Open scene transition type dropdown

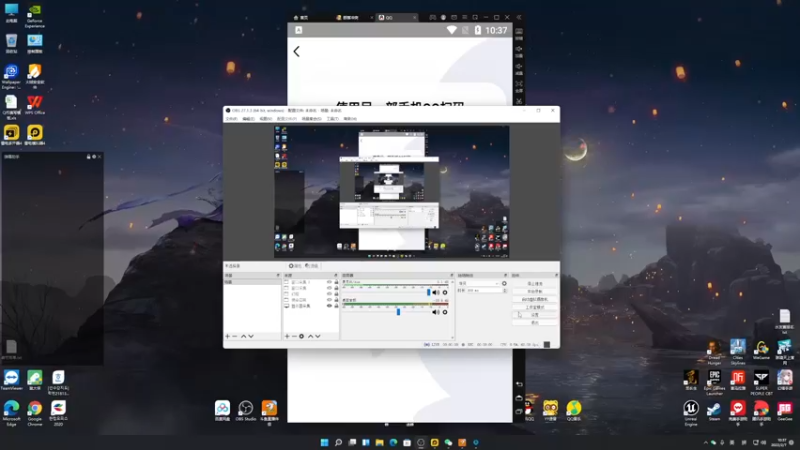(x=479, y=283)
